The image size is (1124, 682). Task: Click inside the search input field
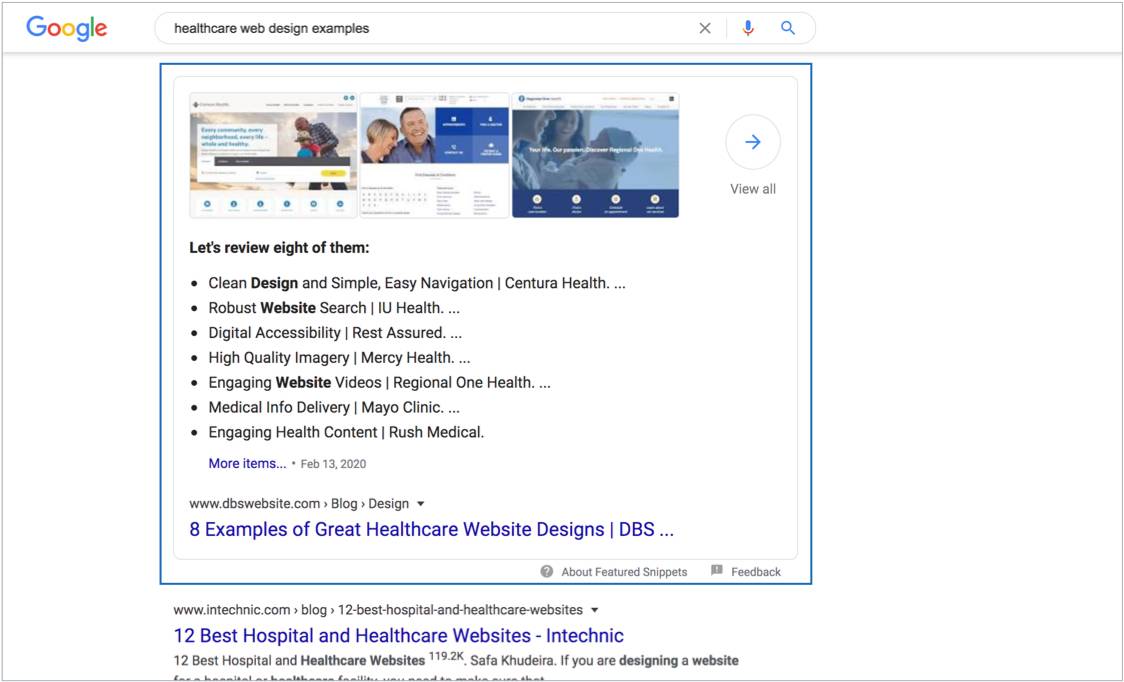click(400, 27)
